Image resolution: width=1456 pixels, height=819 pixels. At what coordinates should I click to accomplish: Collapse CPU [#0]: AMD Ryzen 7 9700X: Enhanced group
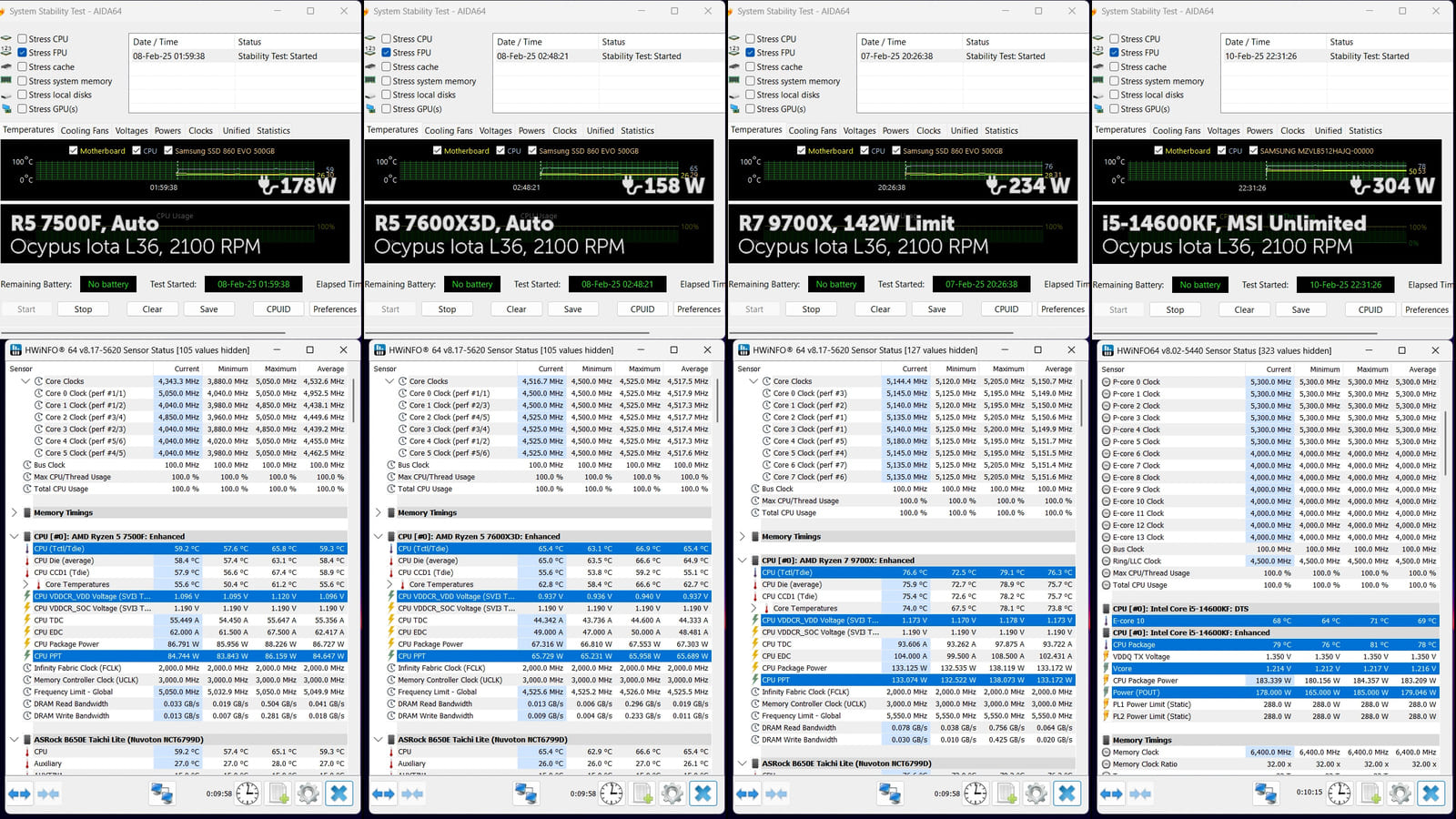coord(743,560)
